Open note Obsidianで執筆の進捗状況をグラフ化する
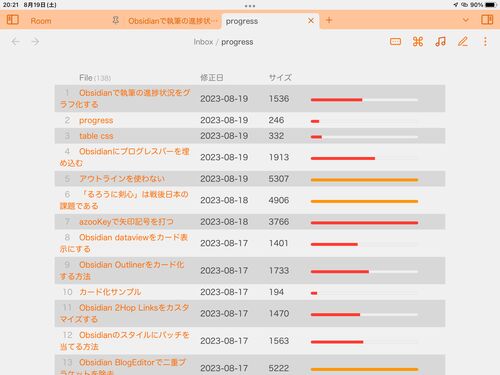Image resolution: width=500 pixels, height=375 pixels. click(x=125, y=98)
